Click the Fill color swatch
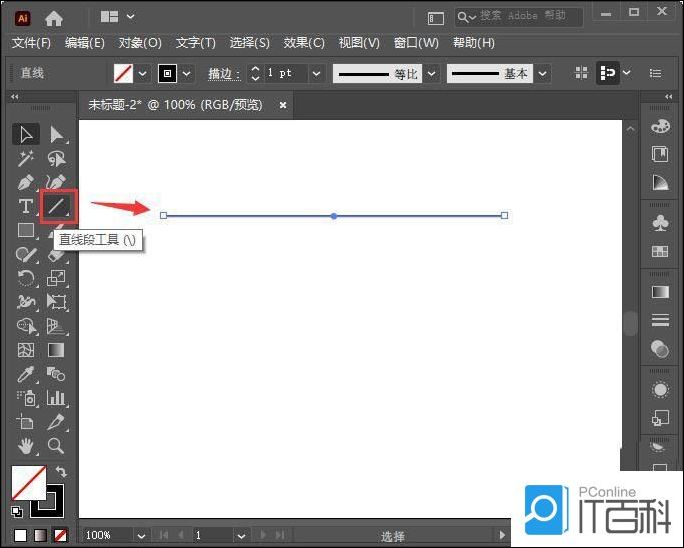This screenshot has height=548, width=684. click(x=28, y=483)
